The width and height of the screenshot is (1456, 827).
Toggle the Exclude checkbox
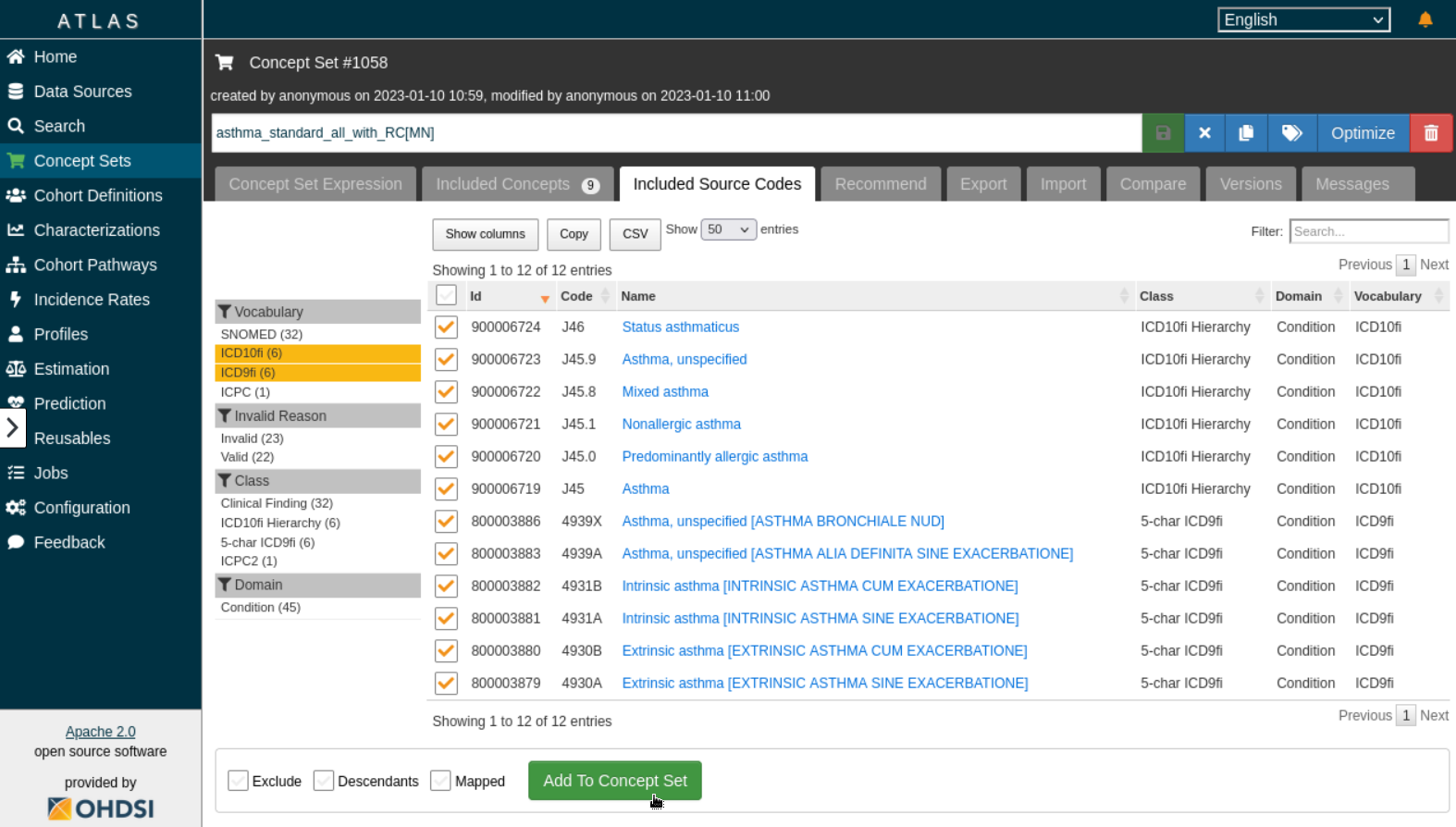239,781
